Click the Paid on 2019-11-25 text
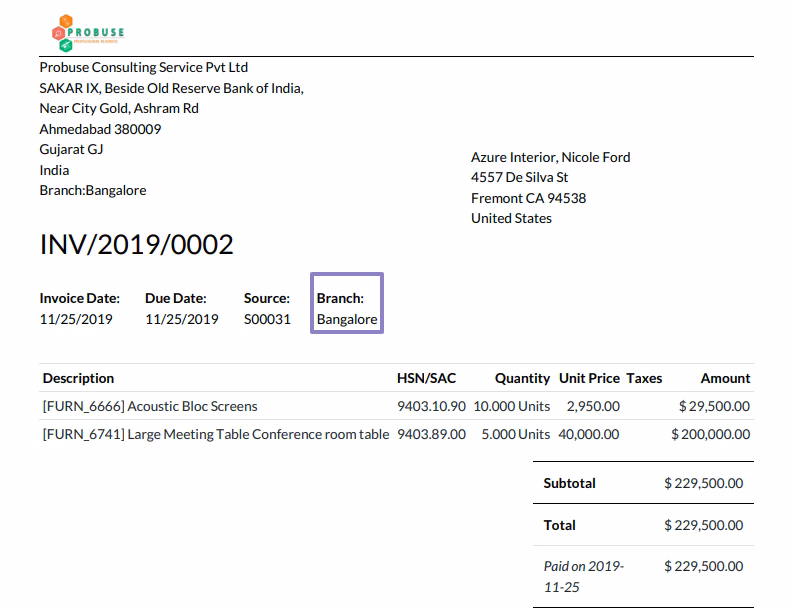792x608 pixels. coord(583,577)
